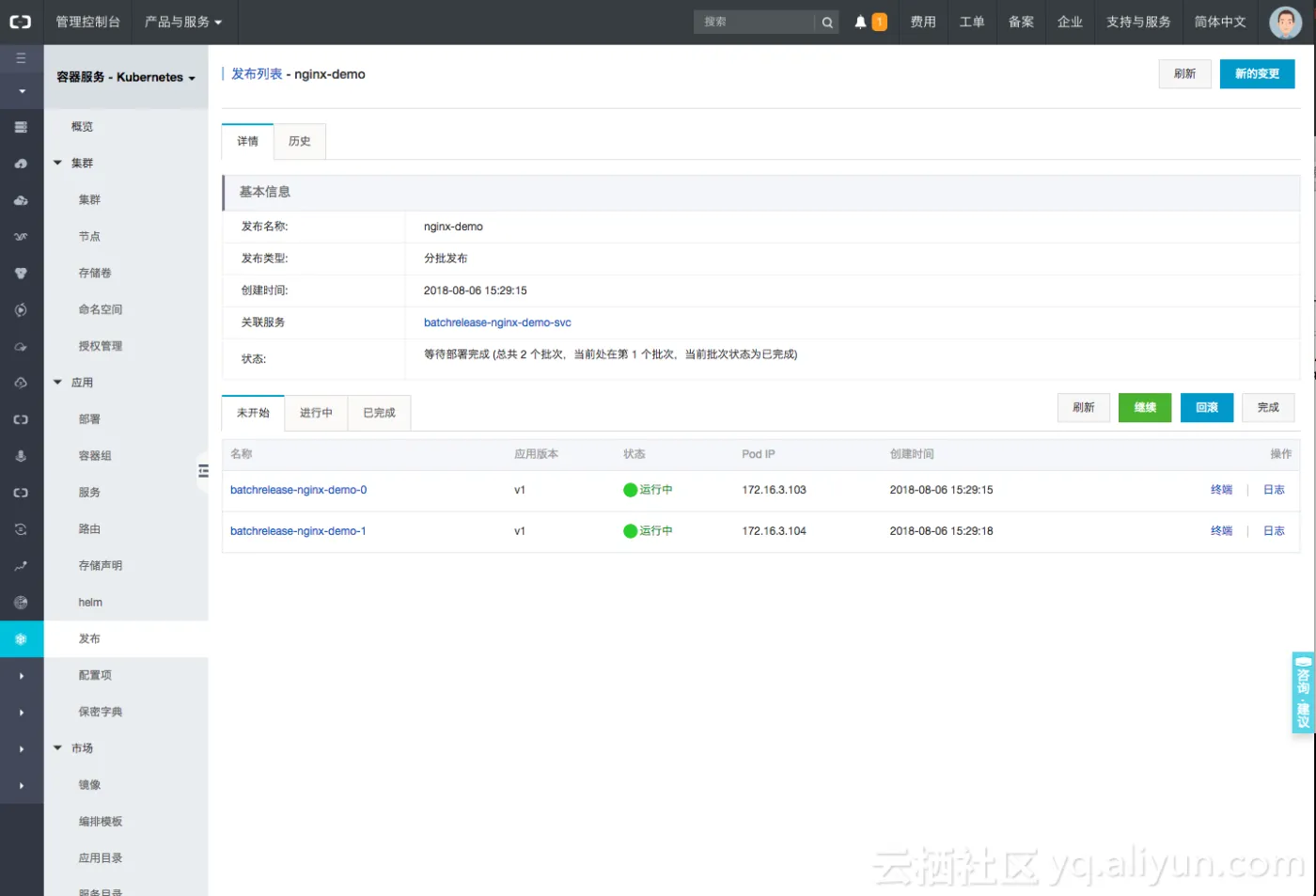Viewport: 1316px width, 896px height.
Task: Collapse the 应用 group triangle
Action: 57,383
